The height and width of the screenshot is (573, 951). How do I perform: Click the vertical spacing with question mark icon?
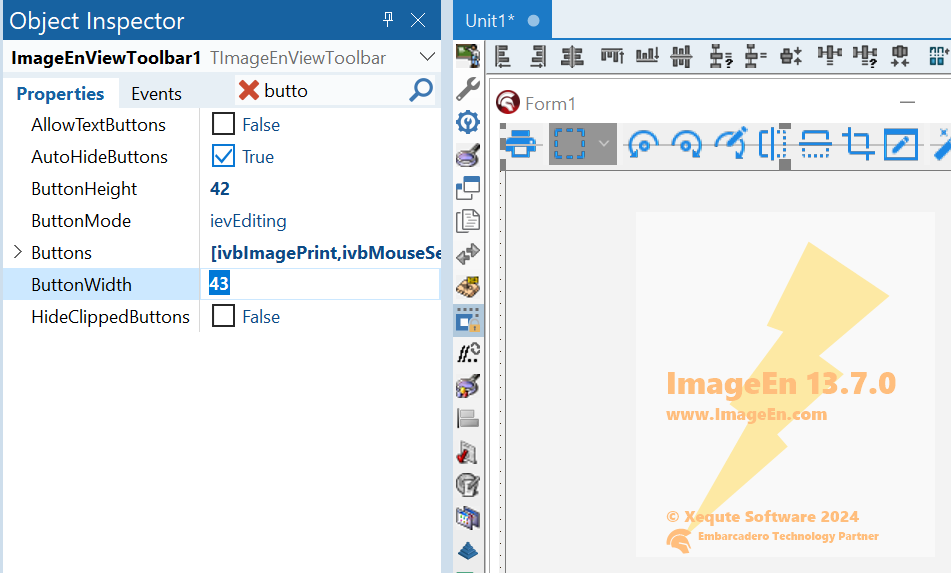pyautogui.click(x=721, y=56)
